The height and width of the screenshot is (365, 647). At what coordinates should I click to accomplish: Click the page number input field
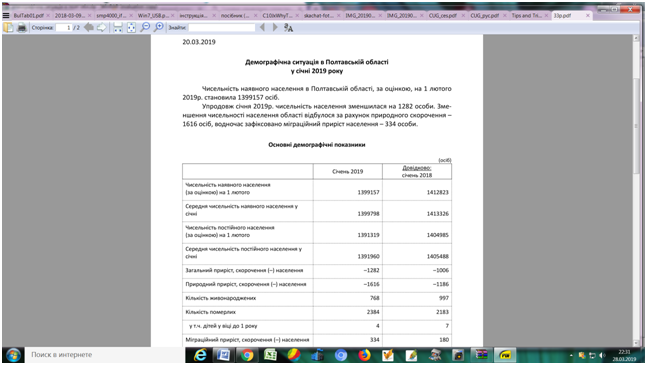pyautogui.click(x=64, y=28)
